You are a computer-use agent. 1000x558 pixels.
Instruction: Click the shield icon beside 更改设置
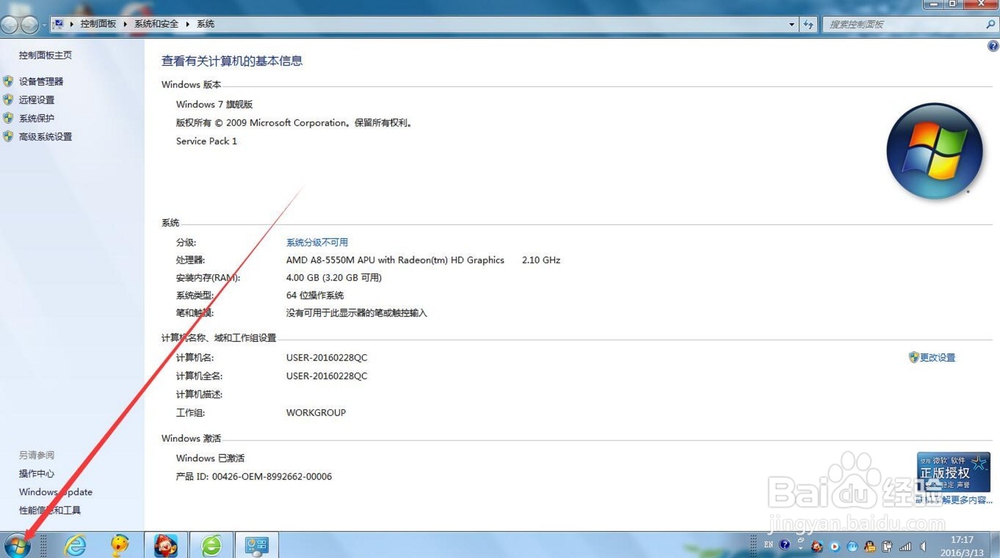[x=913, y=357]
